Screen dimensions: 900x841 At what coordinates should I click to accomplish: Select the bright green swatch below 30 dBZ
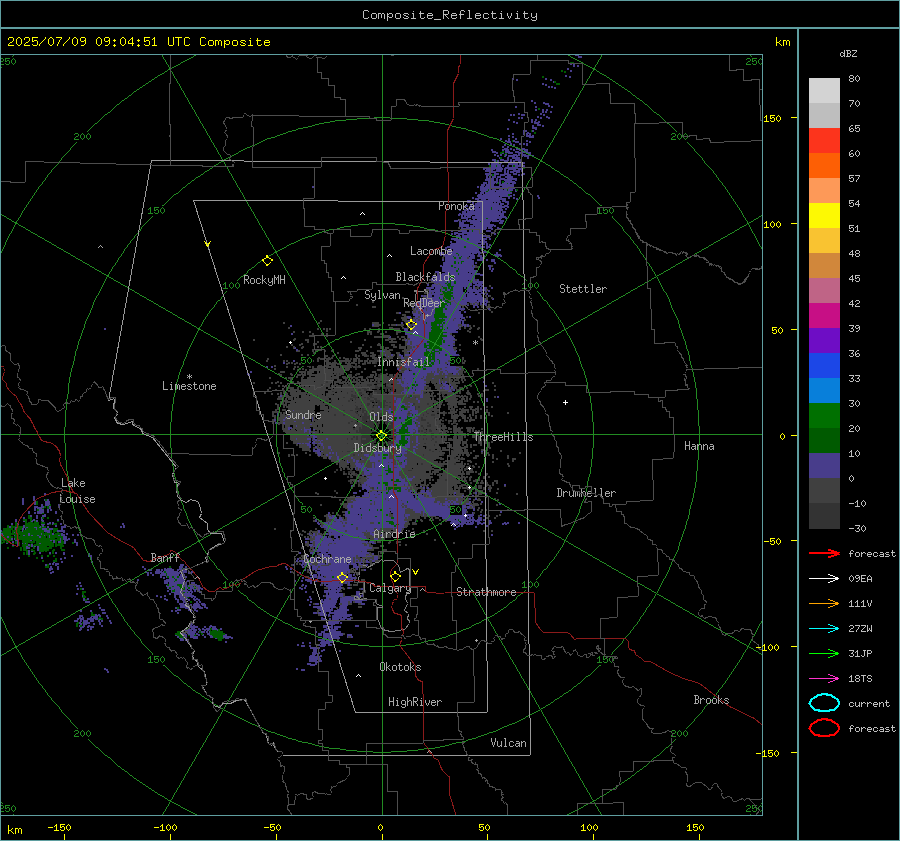[824, 416]
